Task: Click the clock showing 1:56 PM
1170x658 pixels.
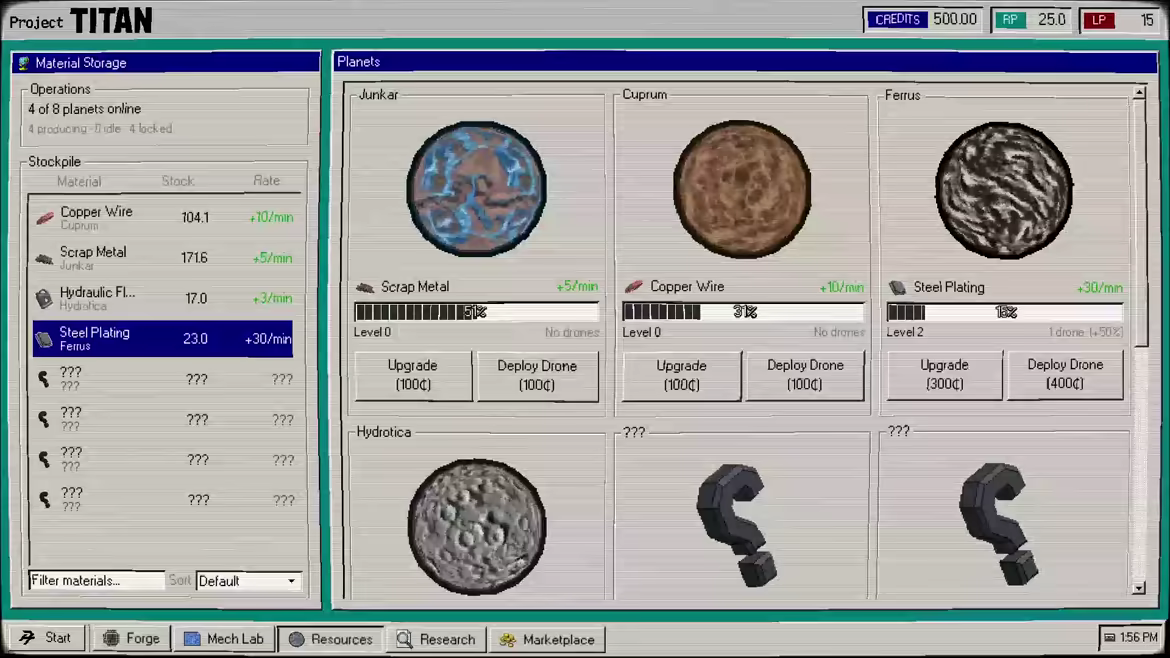Action: tap(1131, 638)
